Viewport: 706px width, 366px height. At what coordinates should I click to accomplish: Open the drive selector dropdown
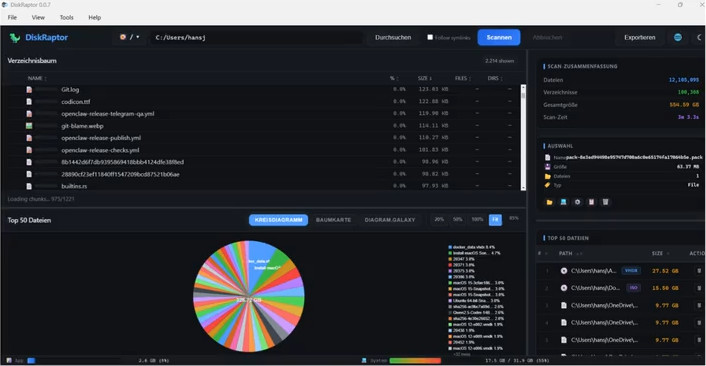(x=130, y=37)
